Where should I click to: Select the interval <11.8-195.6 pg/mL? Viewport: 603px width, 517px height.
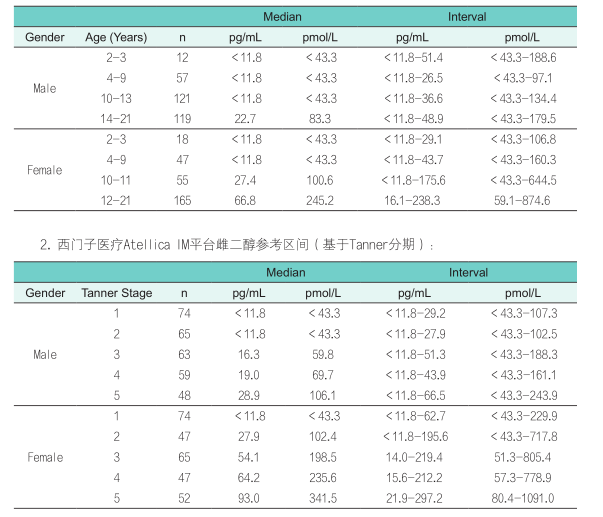tap(415, 437)
